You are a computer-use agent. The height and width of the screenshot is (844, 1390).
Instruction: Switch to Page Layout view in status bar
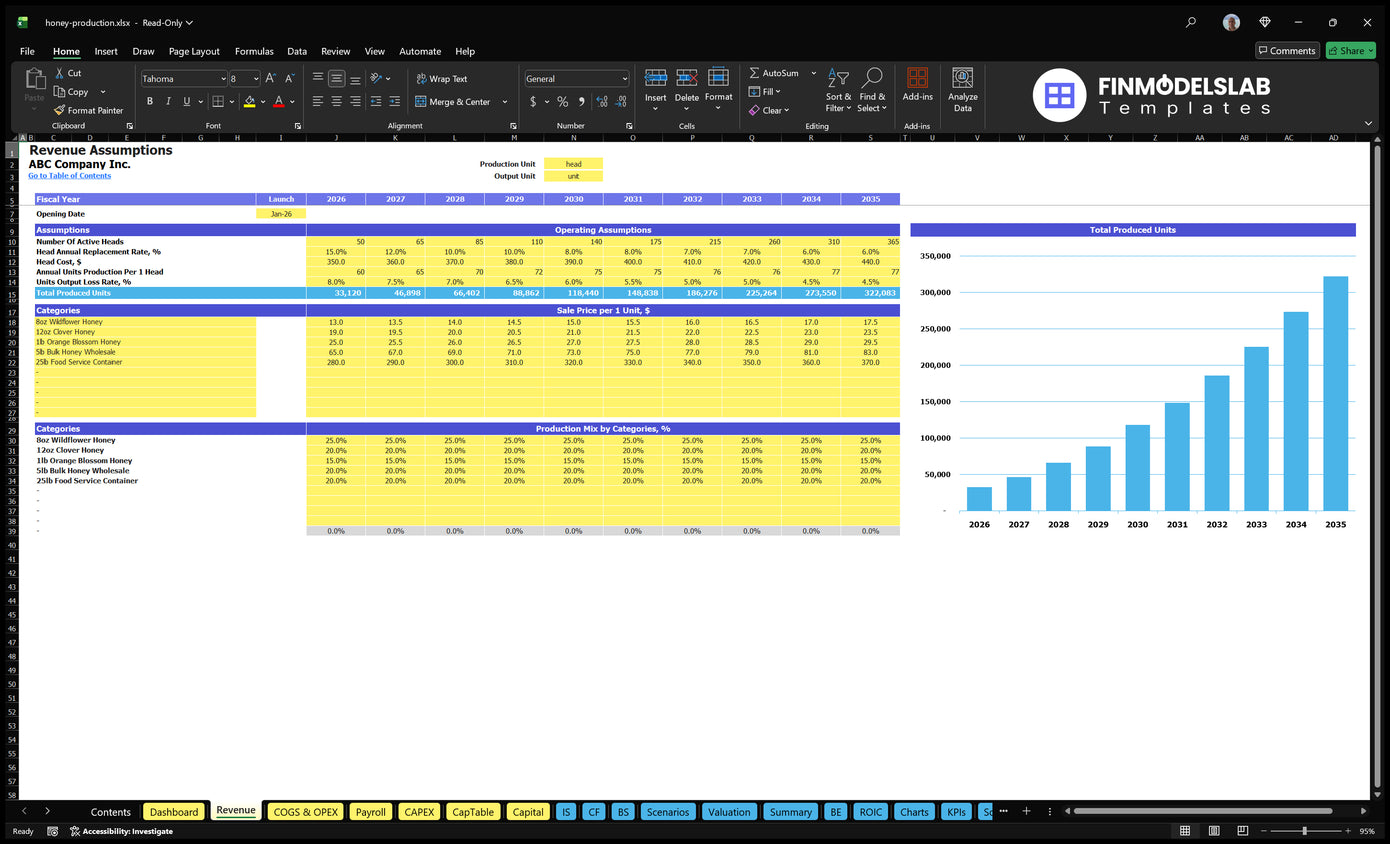tap(1213, 831)
